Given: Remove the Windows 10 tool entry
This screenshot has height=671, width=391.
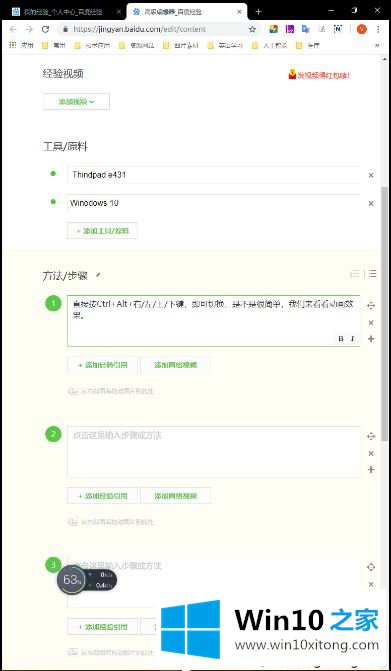Looking at the screenshot, I should [x=371, y=203].
